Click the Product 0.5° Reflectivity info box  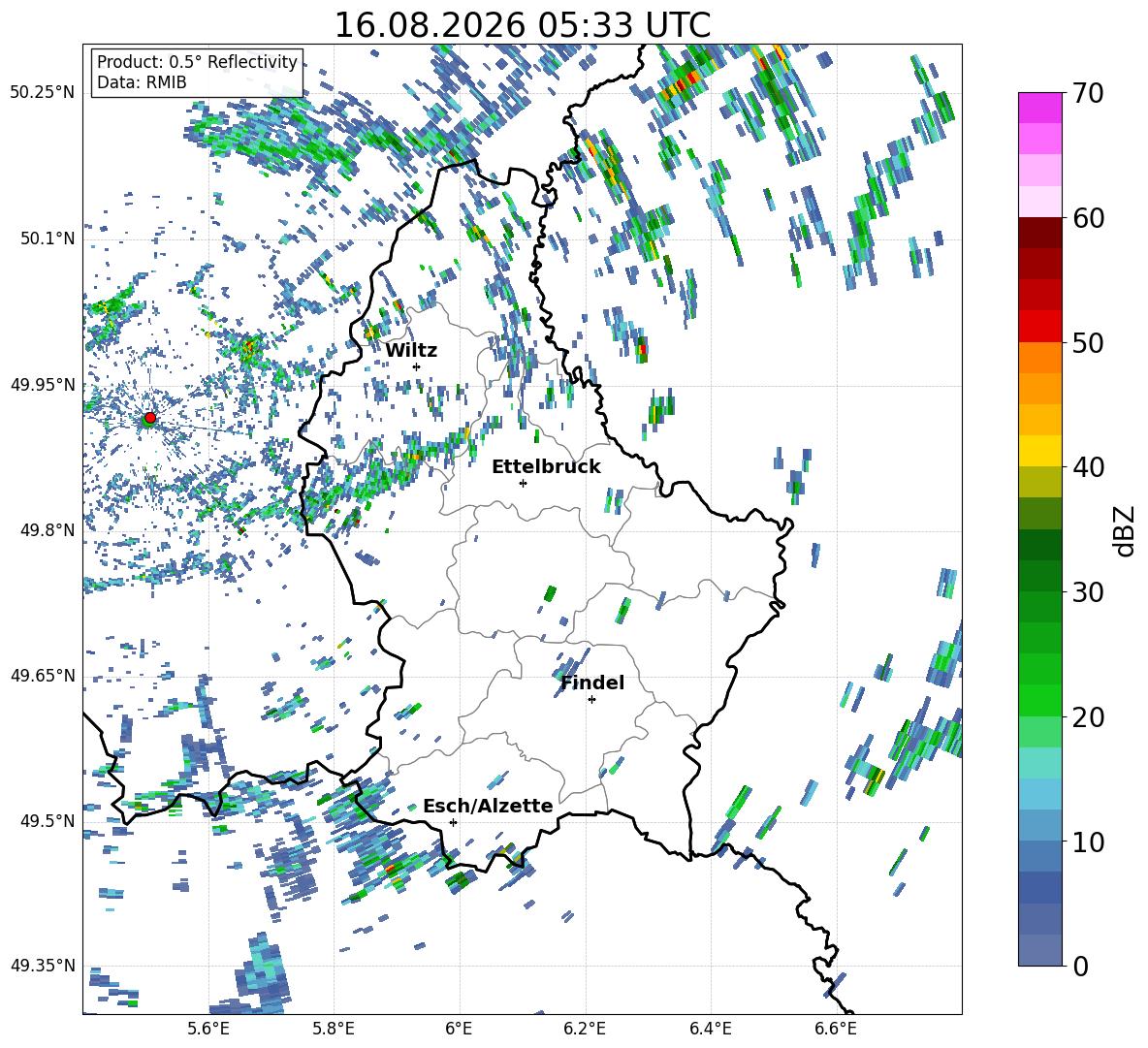[x=197, y=72]
